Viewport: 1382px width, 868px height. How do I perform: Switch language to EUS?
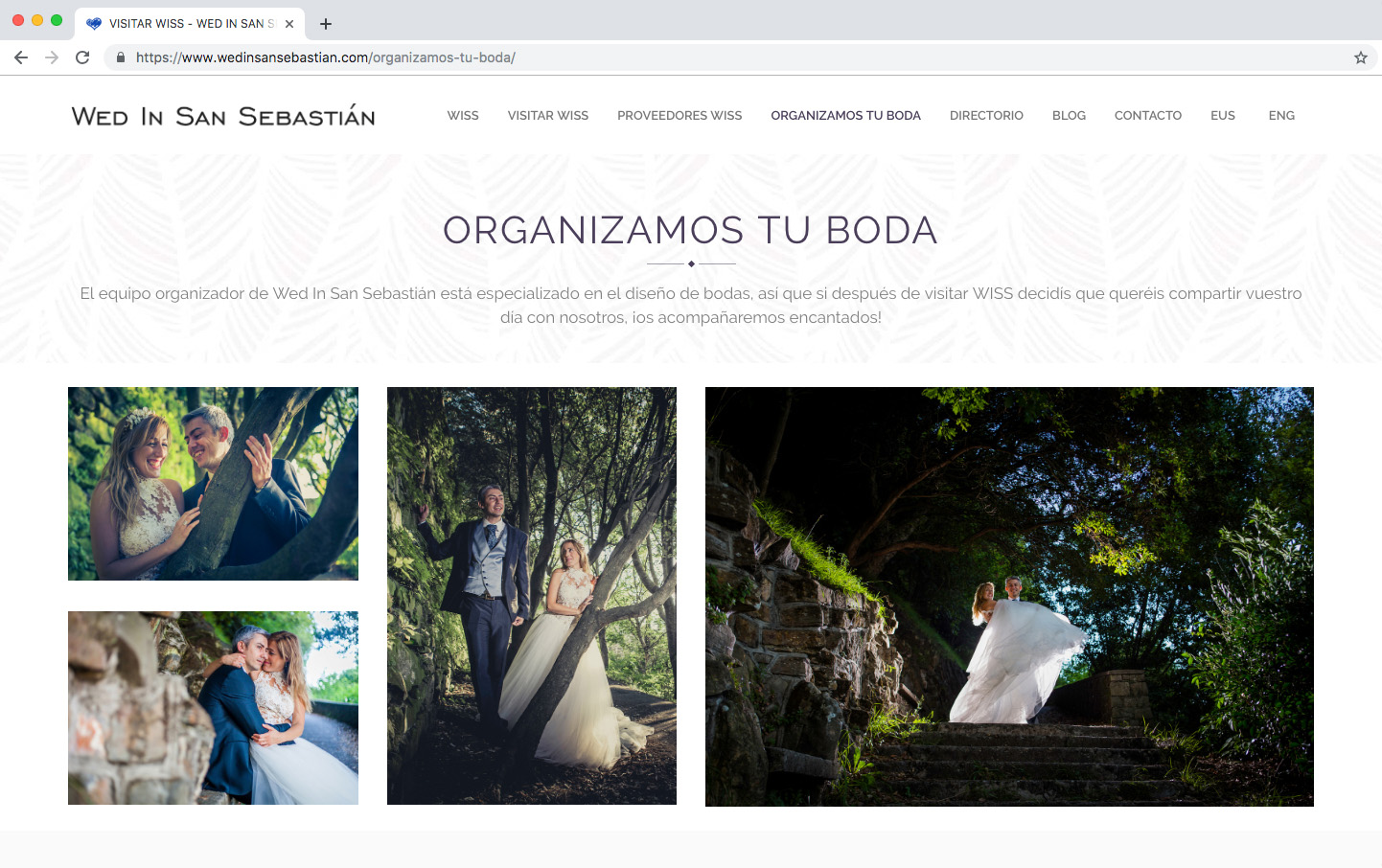pos(1223,116)
